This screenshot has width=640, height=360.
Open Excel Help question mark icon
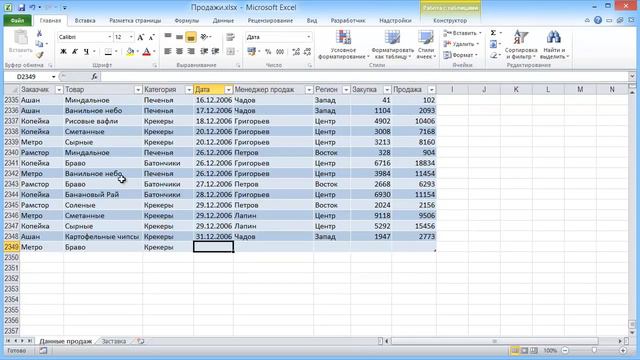click(598, 20)
